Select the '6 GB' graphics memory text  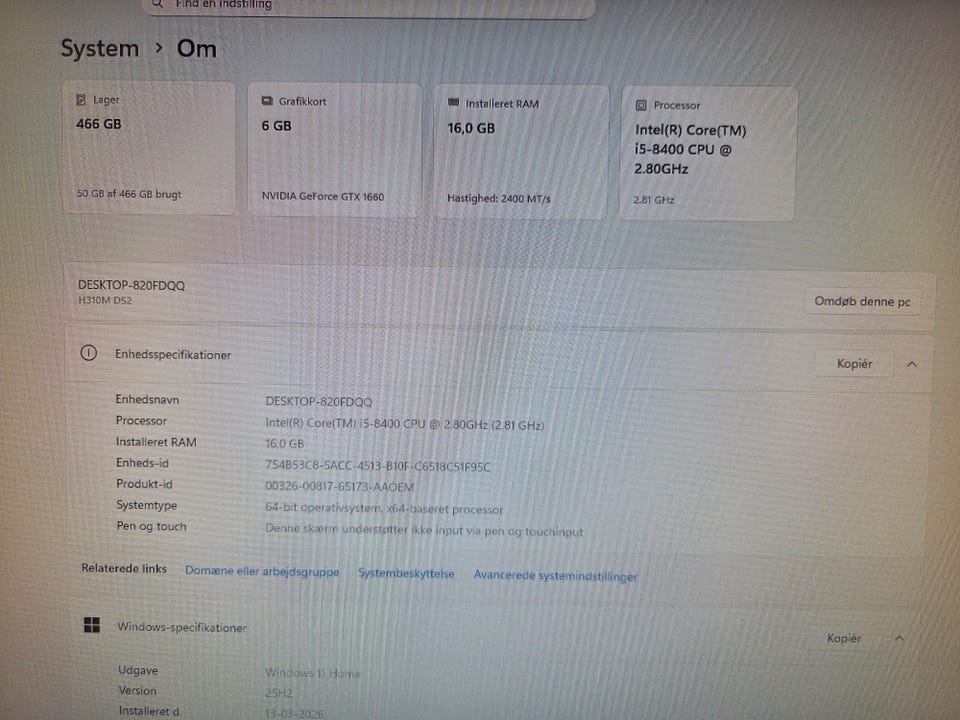276,126
